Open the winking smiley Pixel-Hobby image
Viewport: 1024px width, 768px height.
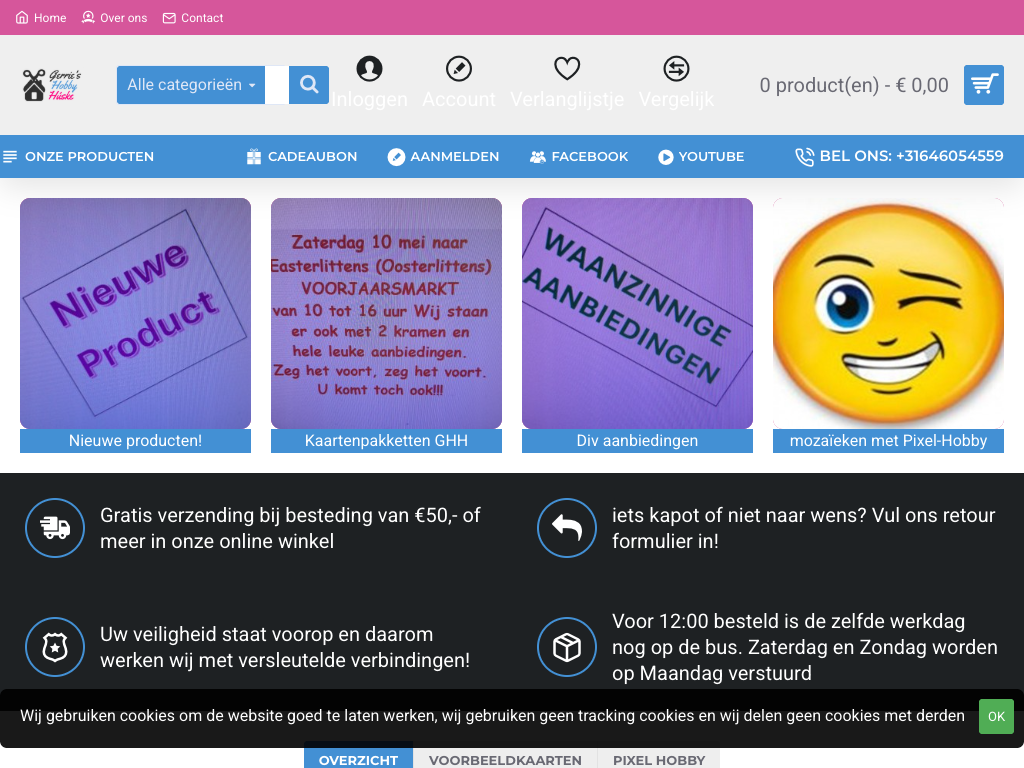888,313
